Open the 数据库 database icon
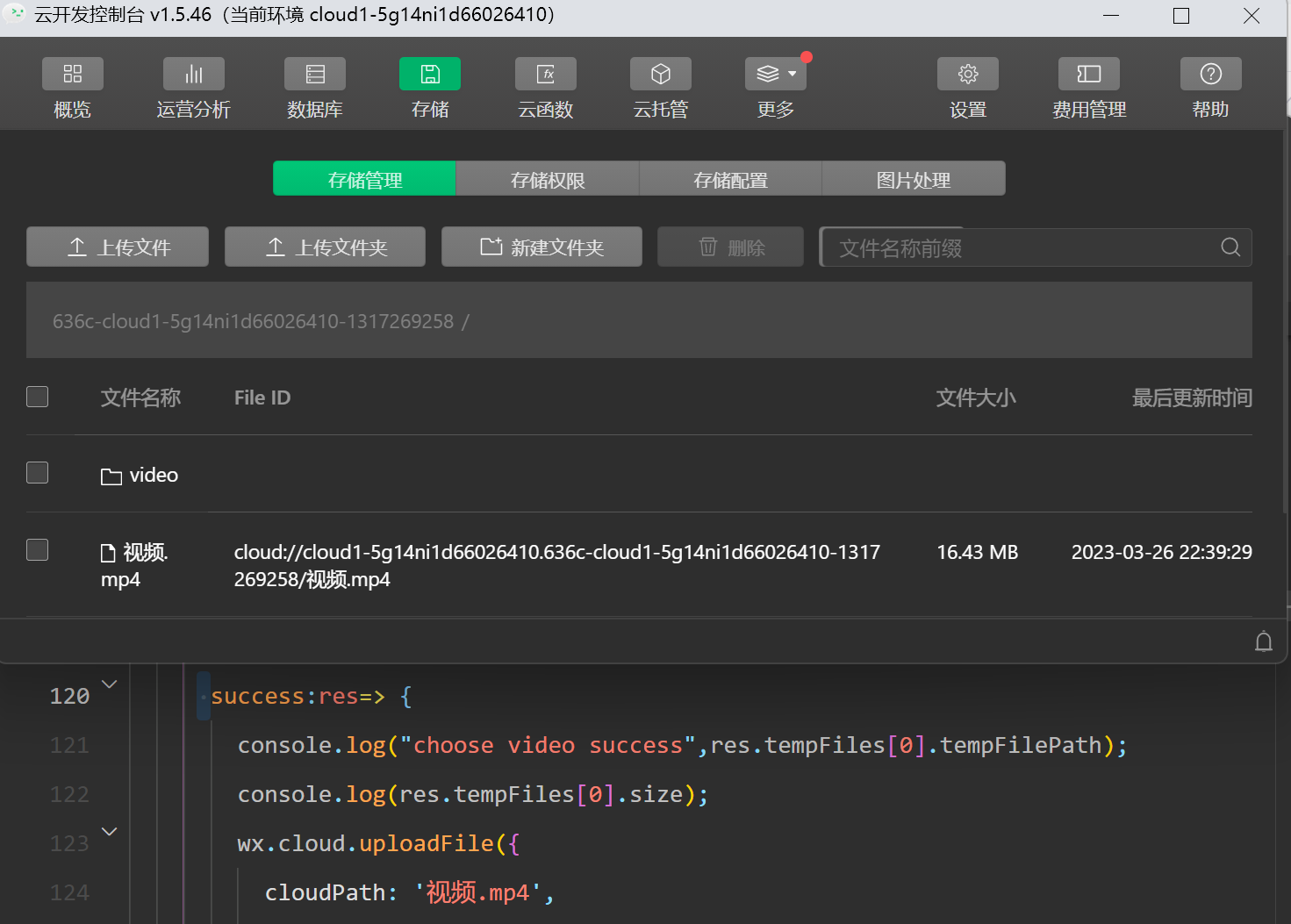The image size is (1291, 924). click(x=315, y=75)
